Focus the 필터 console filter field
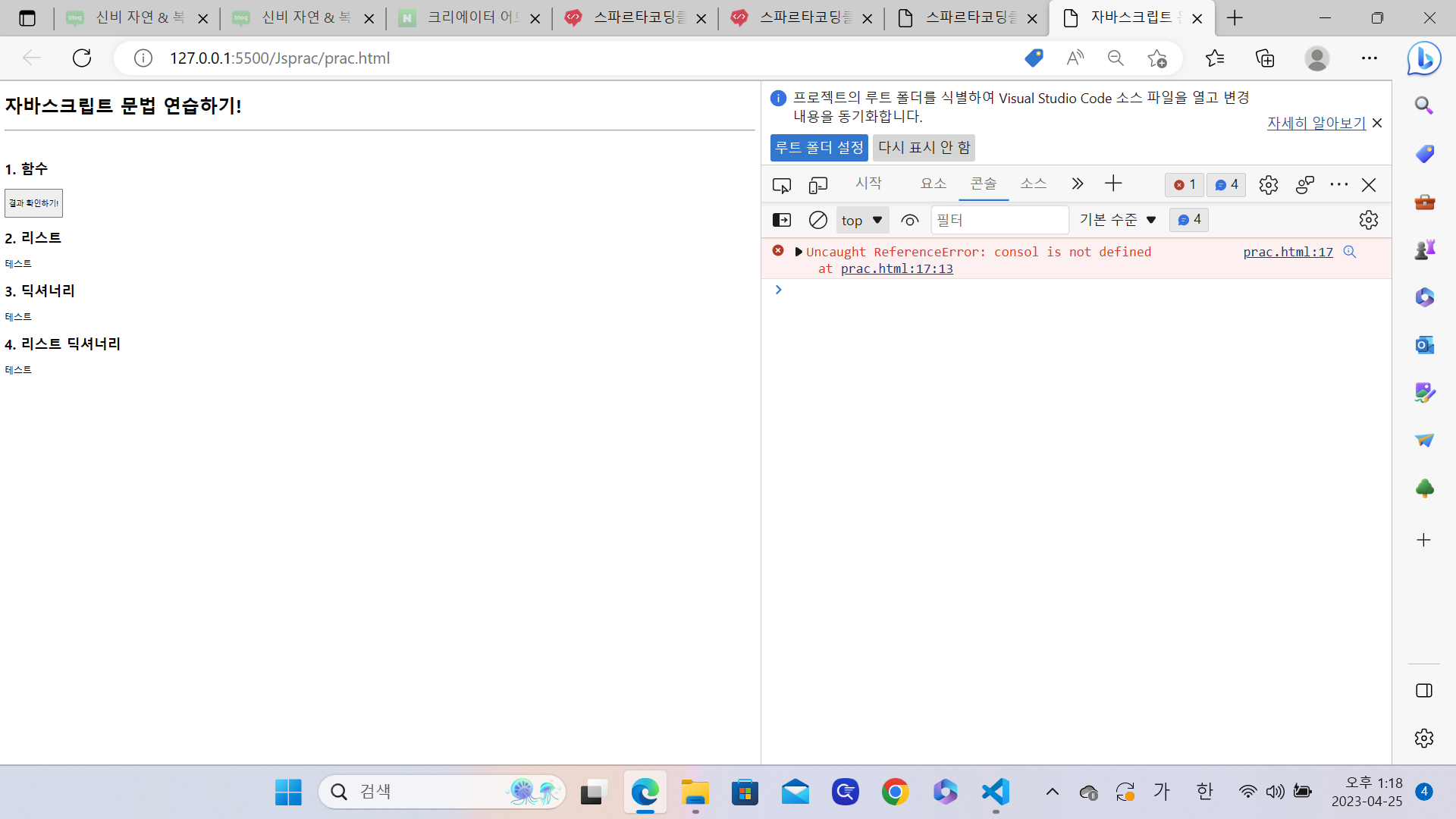Screen dimensions: 1456x819 [999, 220]
